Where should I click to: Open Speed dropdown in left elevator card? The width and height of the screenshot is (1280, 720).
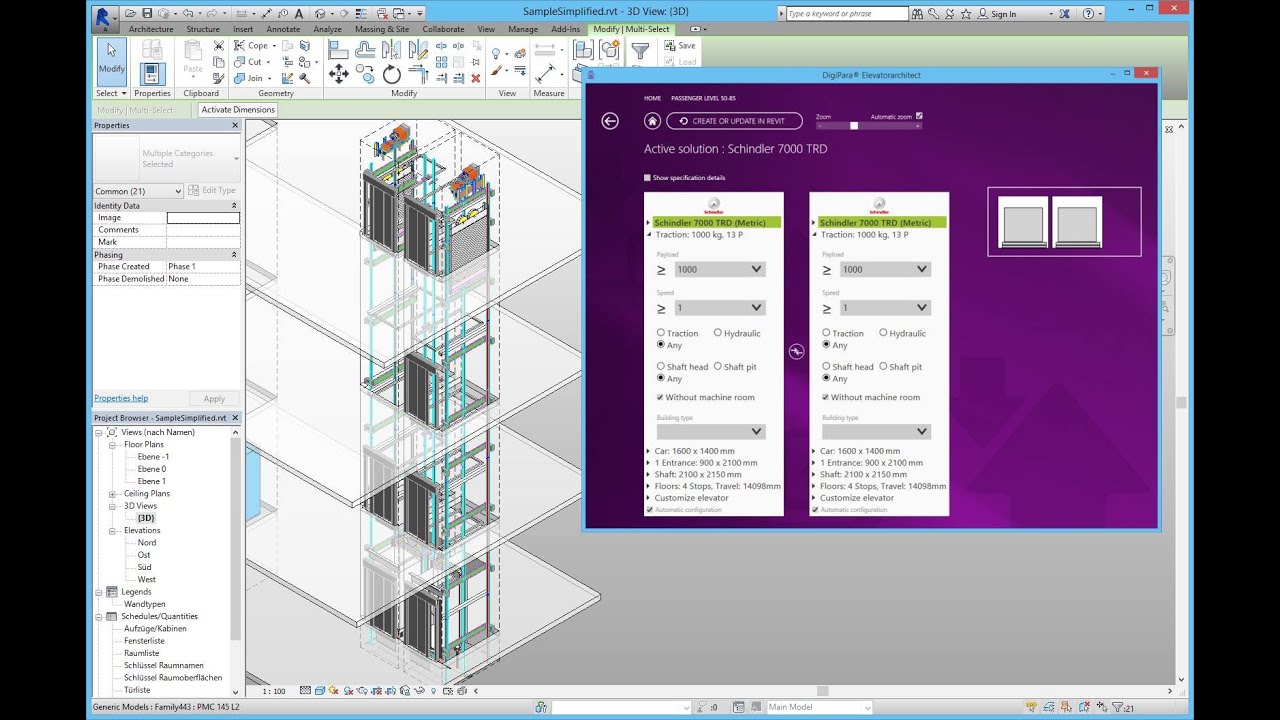tap(718, 308)
